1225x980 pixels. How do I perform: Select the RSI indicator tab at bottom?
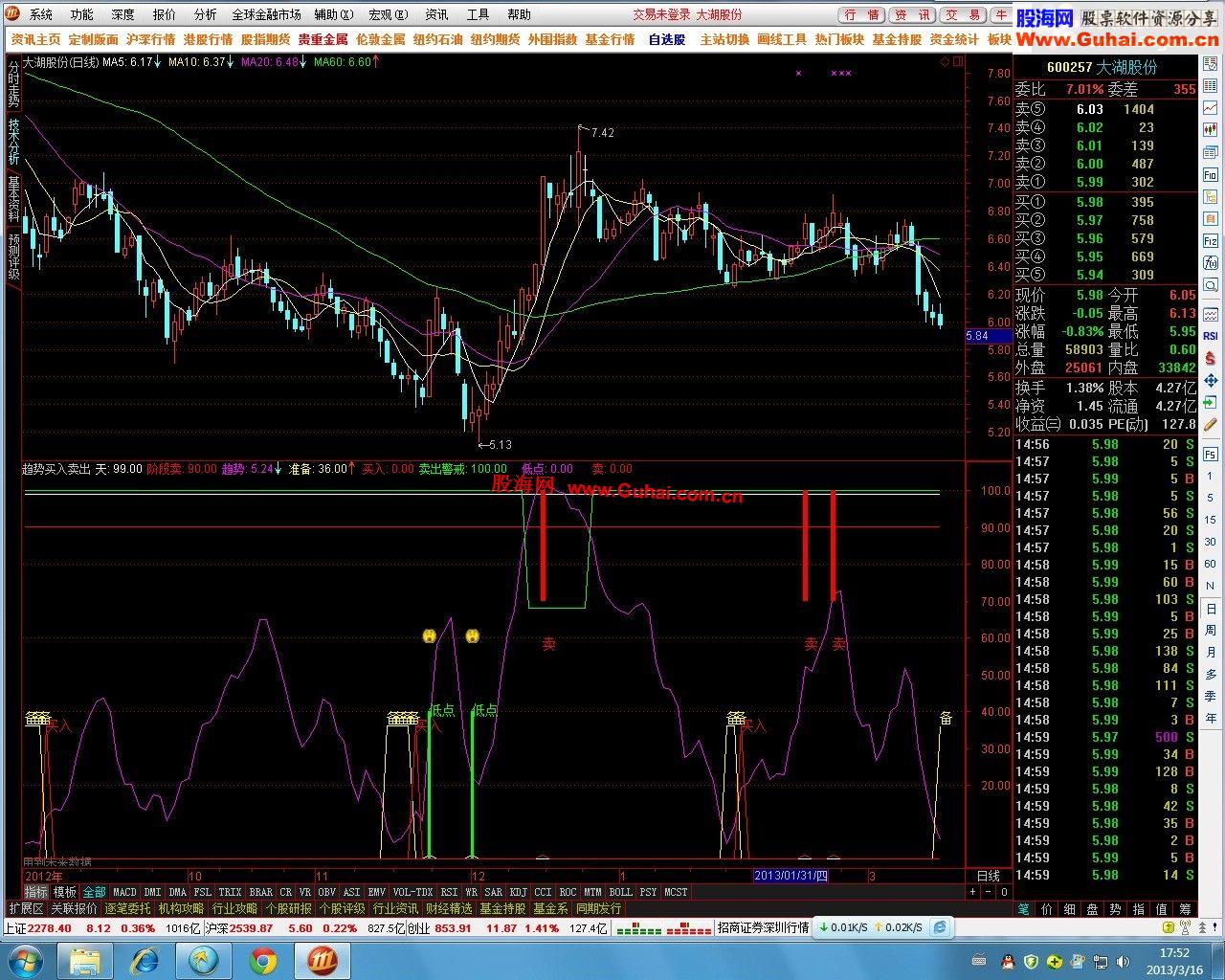(x=449, y=892)
